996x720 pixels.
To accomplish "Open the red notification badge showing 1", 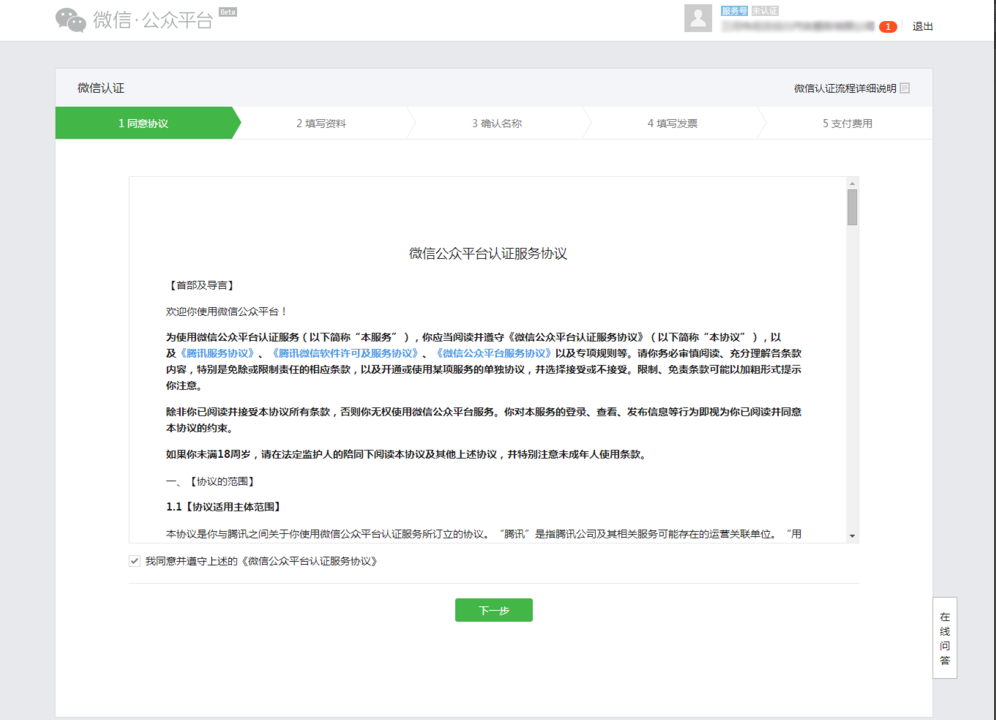I will point(887,27).
